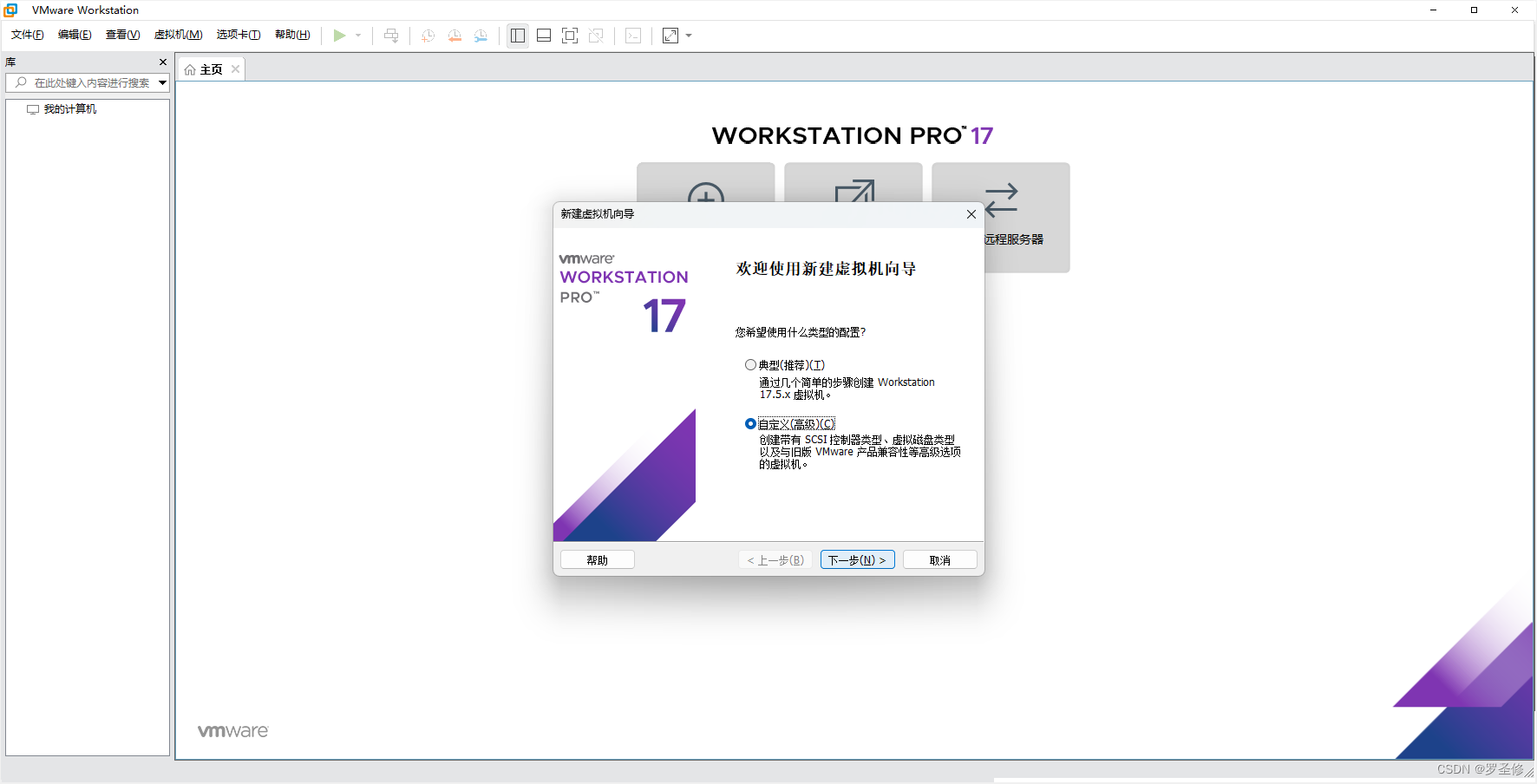Toggle the library sidebar view icon
This screenshot has height=784, width=1537.
(x=518, y=36)
